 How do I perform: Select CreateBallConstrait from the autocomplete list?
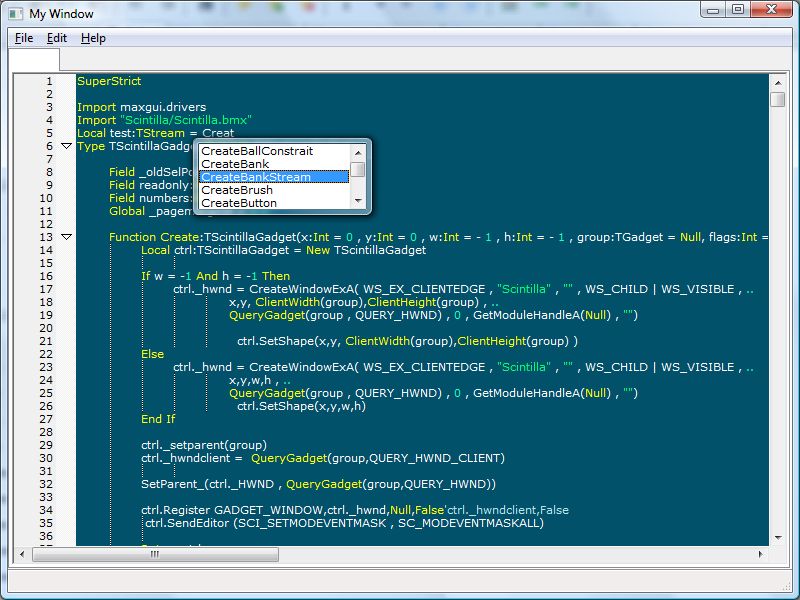tap(257, 151)
